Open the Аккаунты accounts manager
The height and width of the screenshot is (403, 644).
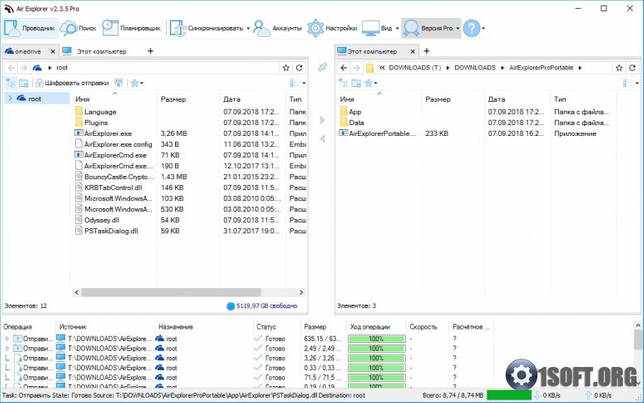click(x=278, y=28)
